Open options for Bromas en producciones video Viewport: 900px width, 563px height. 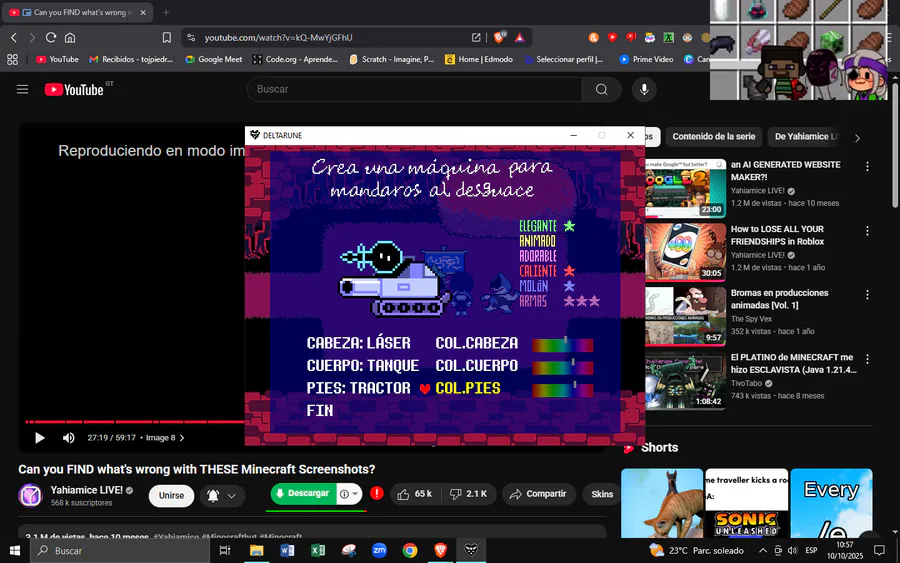(x=867, y=295)
